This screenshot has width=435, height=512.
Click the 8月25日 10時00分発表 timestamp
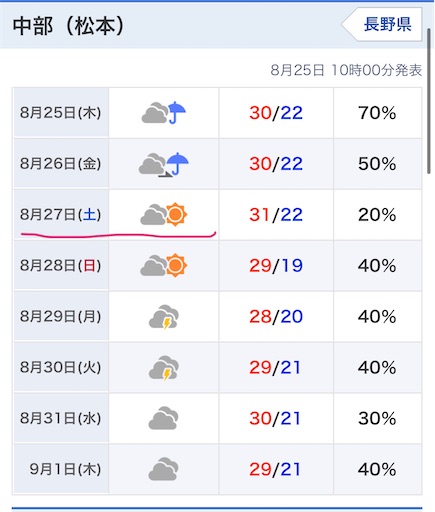click(346, 70)
